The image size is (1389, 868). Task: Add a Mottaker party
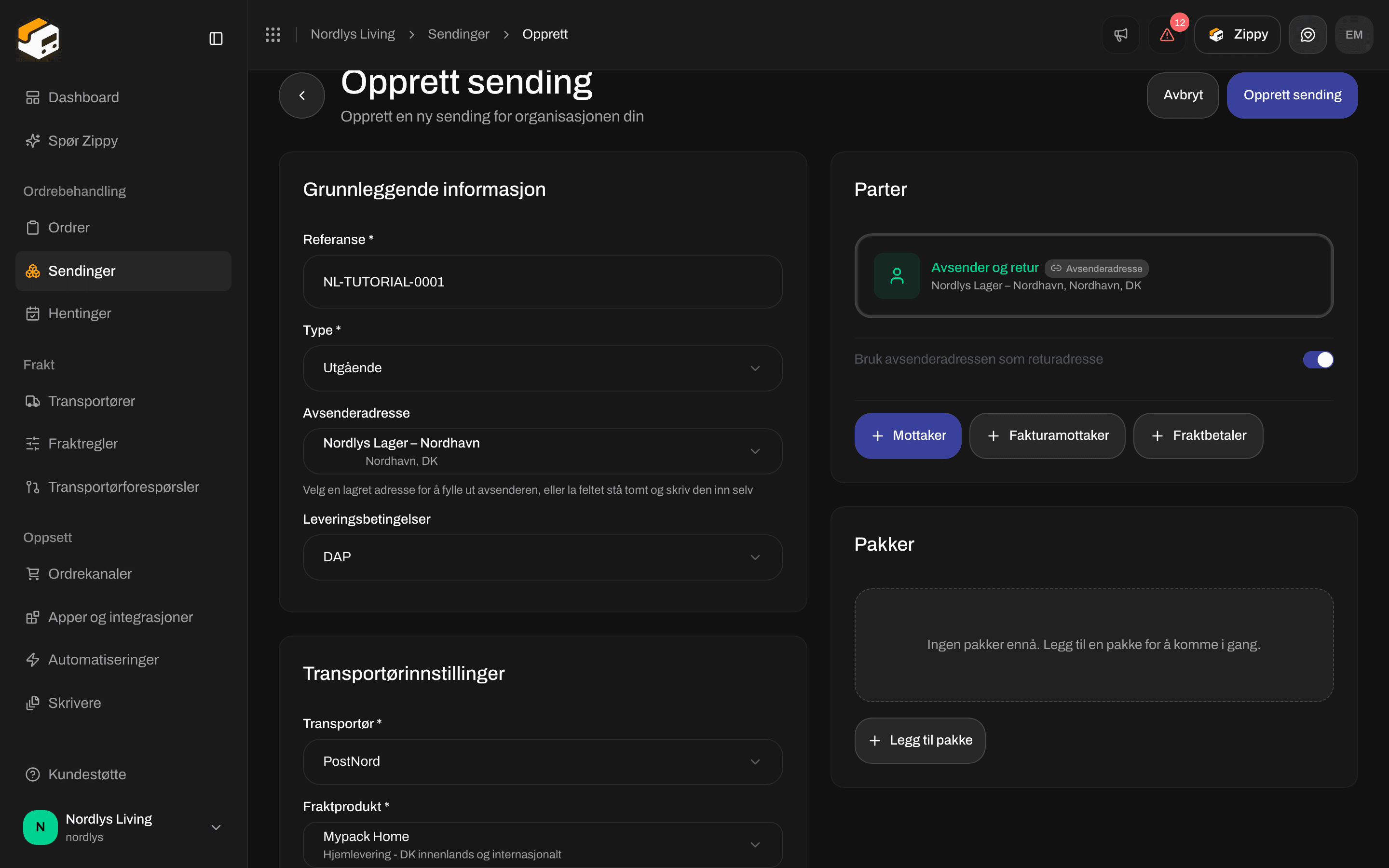(x=908, y=436)
